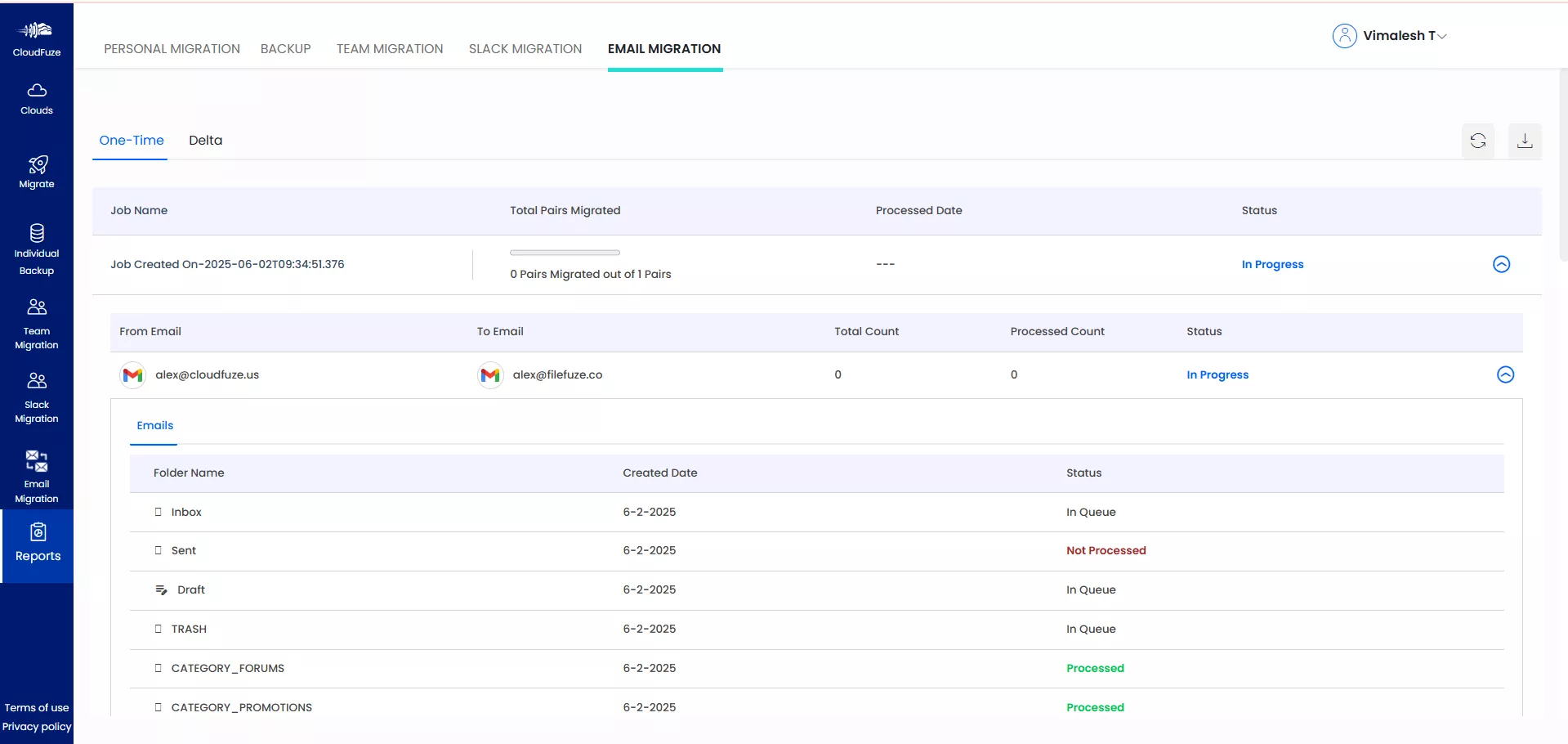1568x744 pixels.
Task: Click the pairs migrated progress bar
Action: click(565, 253)
